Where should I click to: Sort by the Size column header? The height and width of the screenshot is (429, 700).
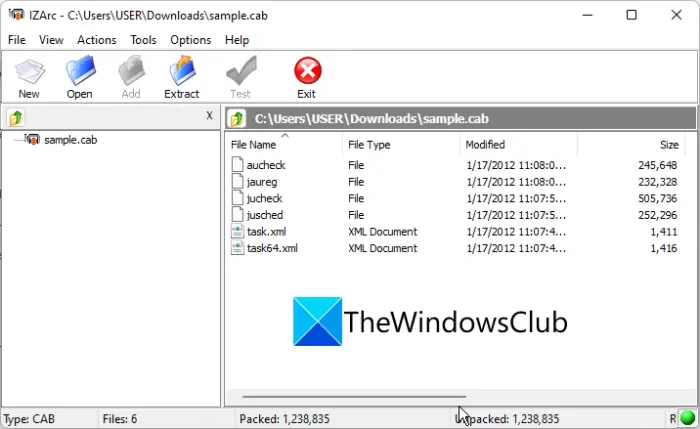(669, 145)
